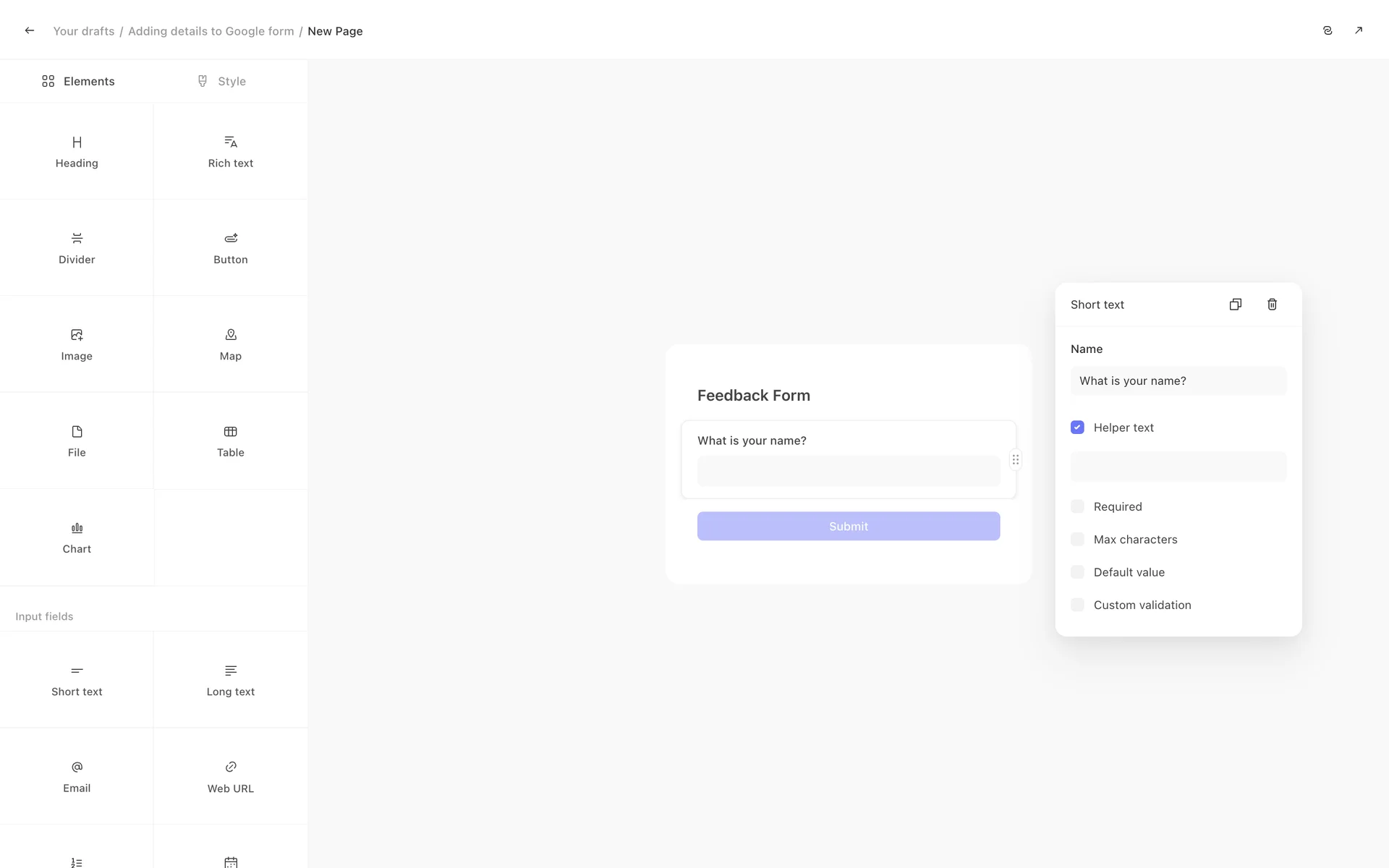Add a Heading element

coord(77,151)
